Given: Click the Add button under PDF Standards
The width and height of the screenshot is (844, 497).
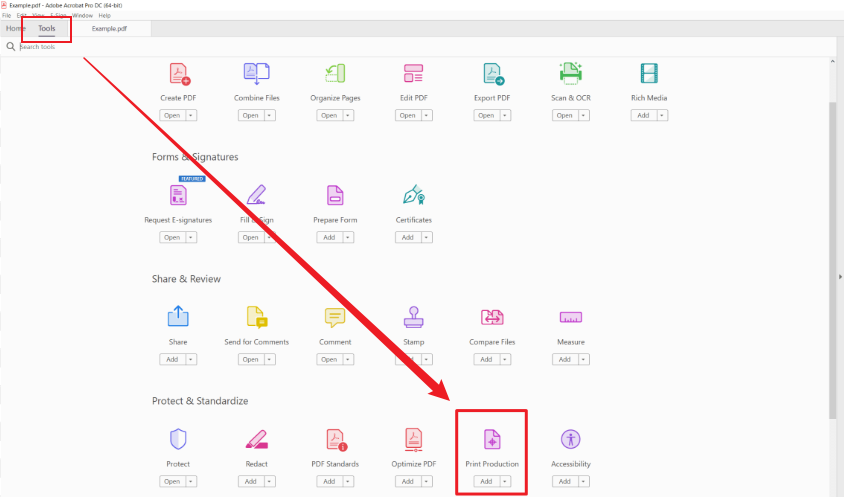Looking at the screenshot, I should 329,481.
